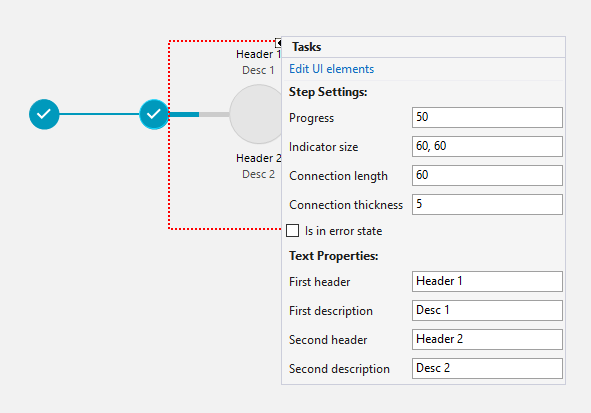Open the 'Edit UI elements' link

[331, 69]
